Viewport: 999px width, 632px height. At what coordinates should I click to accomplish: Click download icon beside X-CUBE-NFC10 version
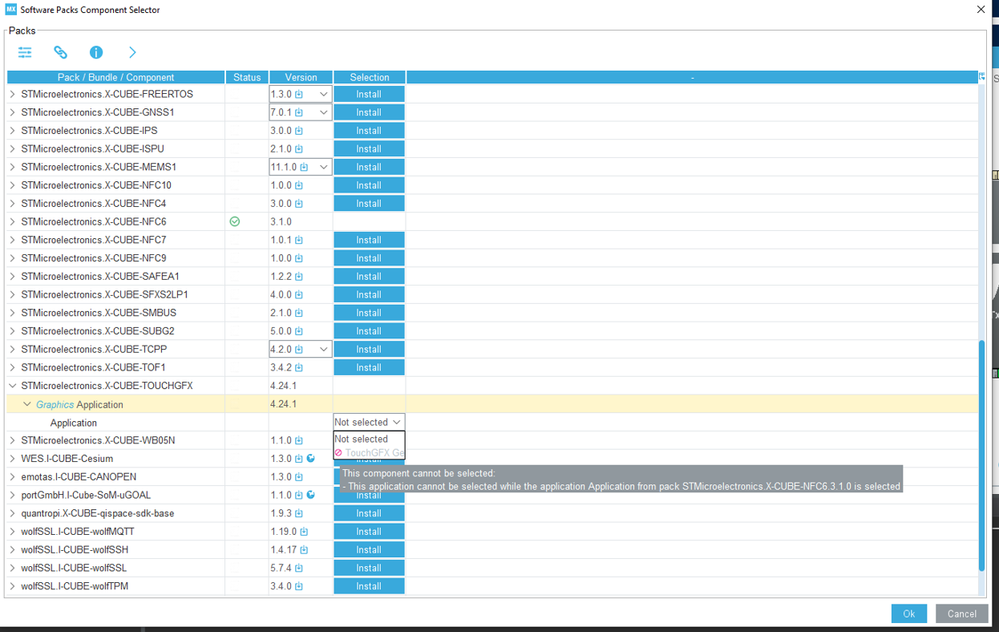click(x=299, y=185)
